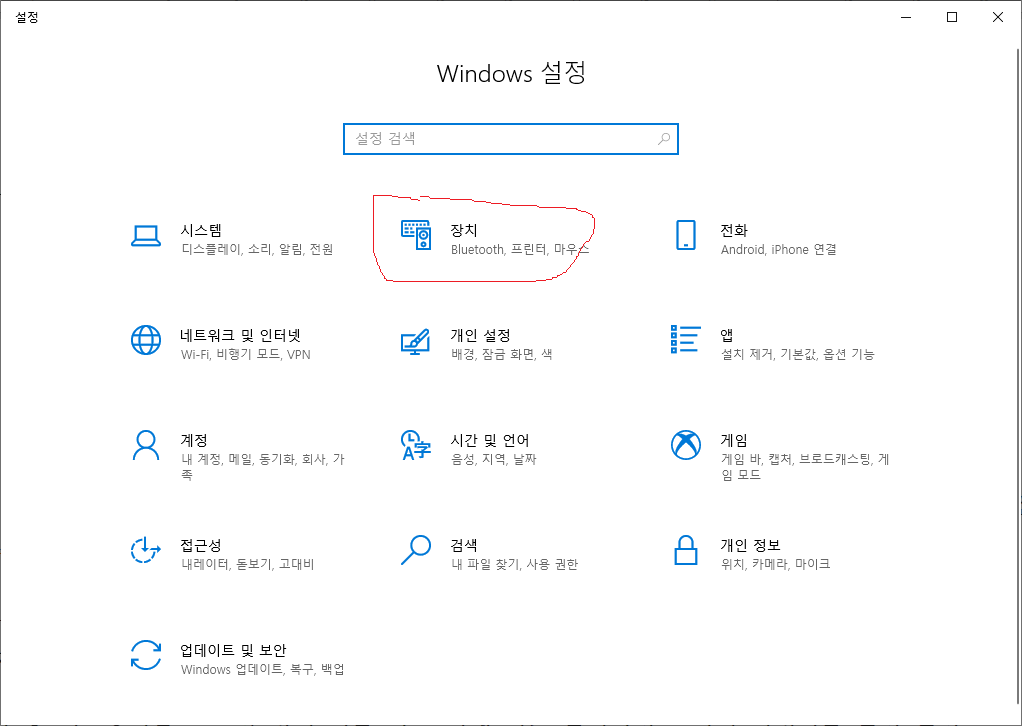The height and width of the screenshot is (726, 1022).
Task: Click the text 음성, 지역, 날짜
Action: coord(493,459)
